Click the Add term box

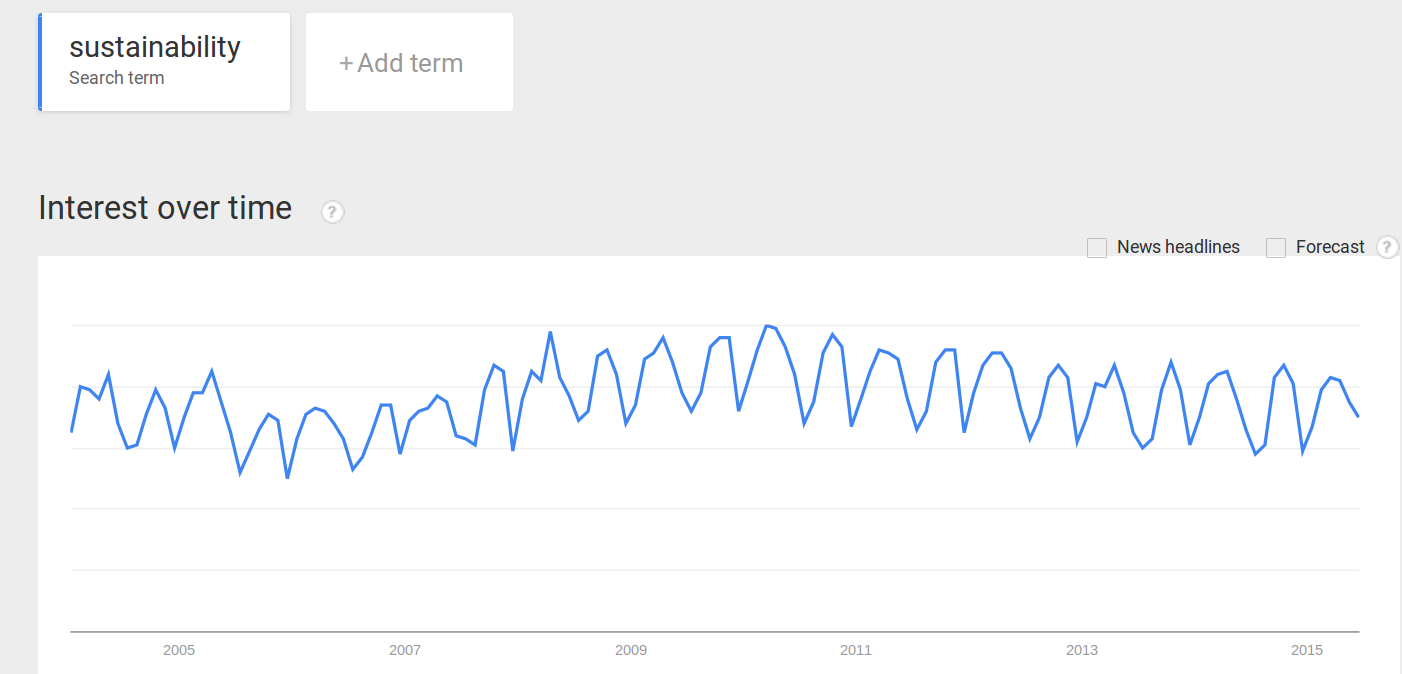click(409, 62)
